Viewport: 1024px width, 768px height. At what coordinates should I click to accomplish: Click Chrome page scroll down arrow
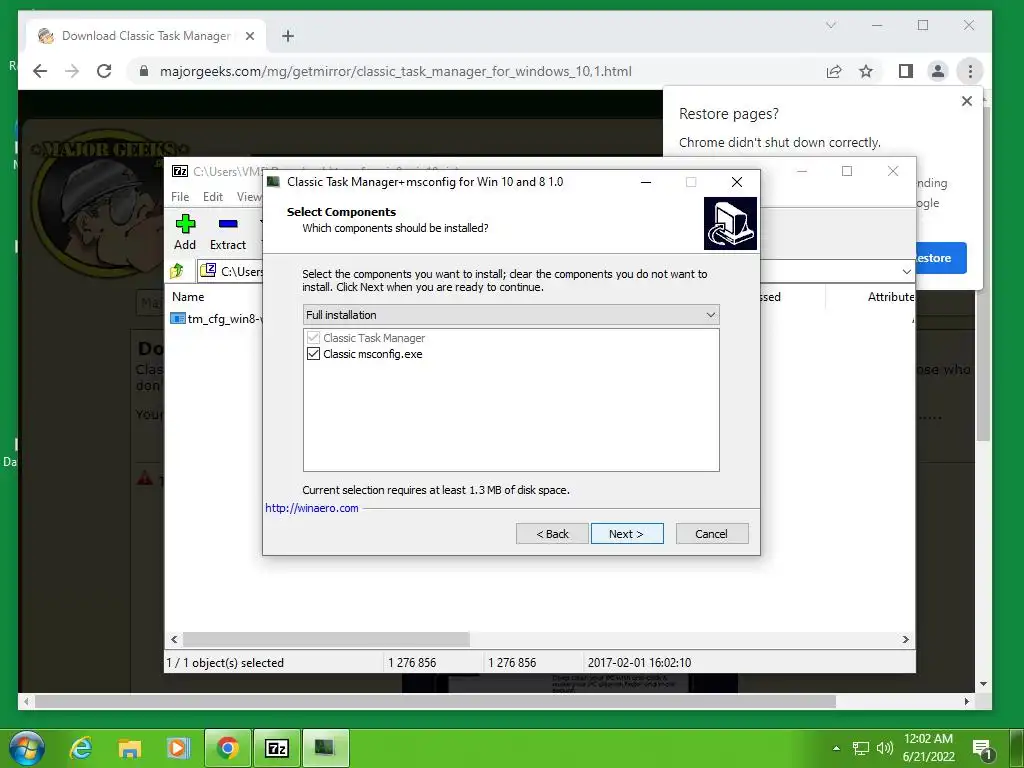click(x=984, y=684)
